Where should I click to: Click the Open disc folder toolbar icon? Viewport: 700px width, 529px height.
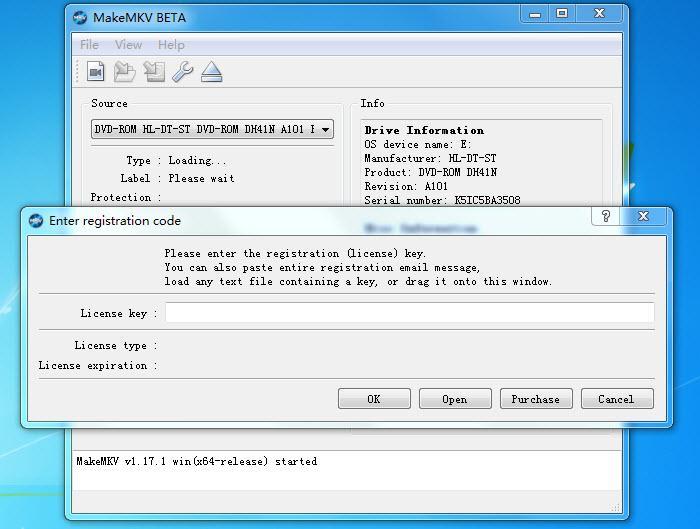click(125, 71)
